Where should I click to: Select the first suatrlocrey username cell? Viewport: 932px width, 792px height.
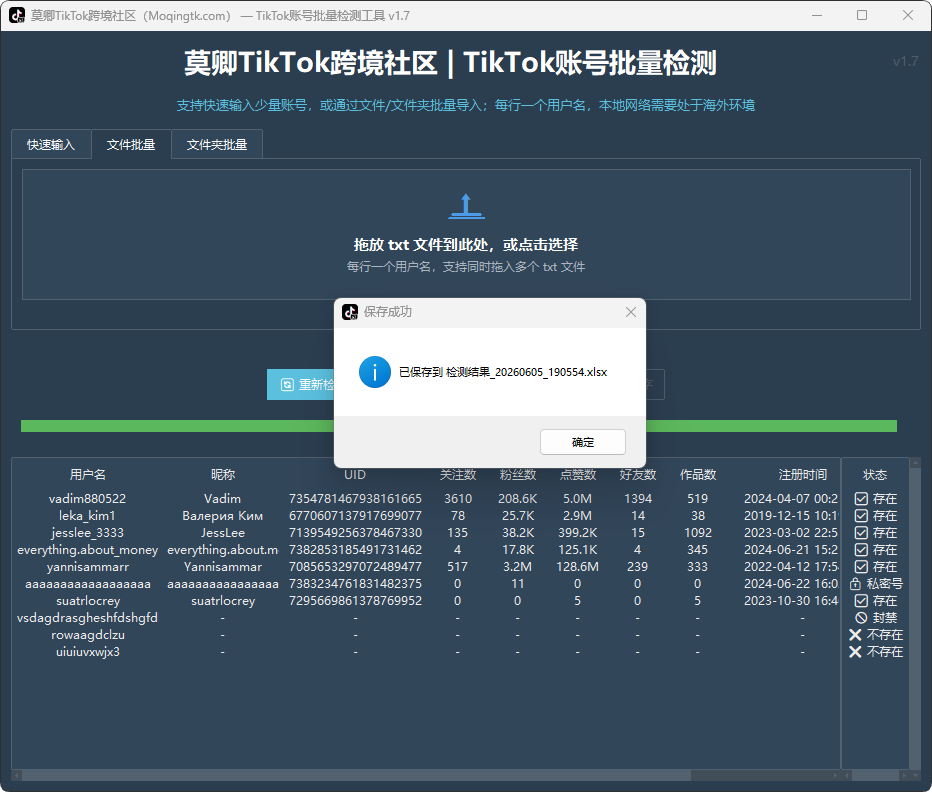point(88,601)
